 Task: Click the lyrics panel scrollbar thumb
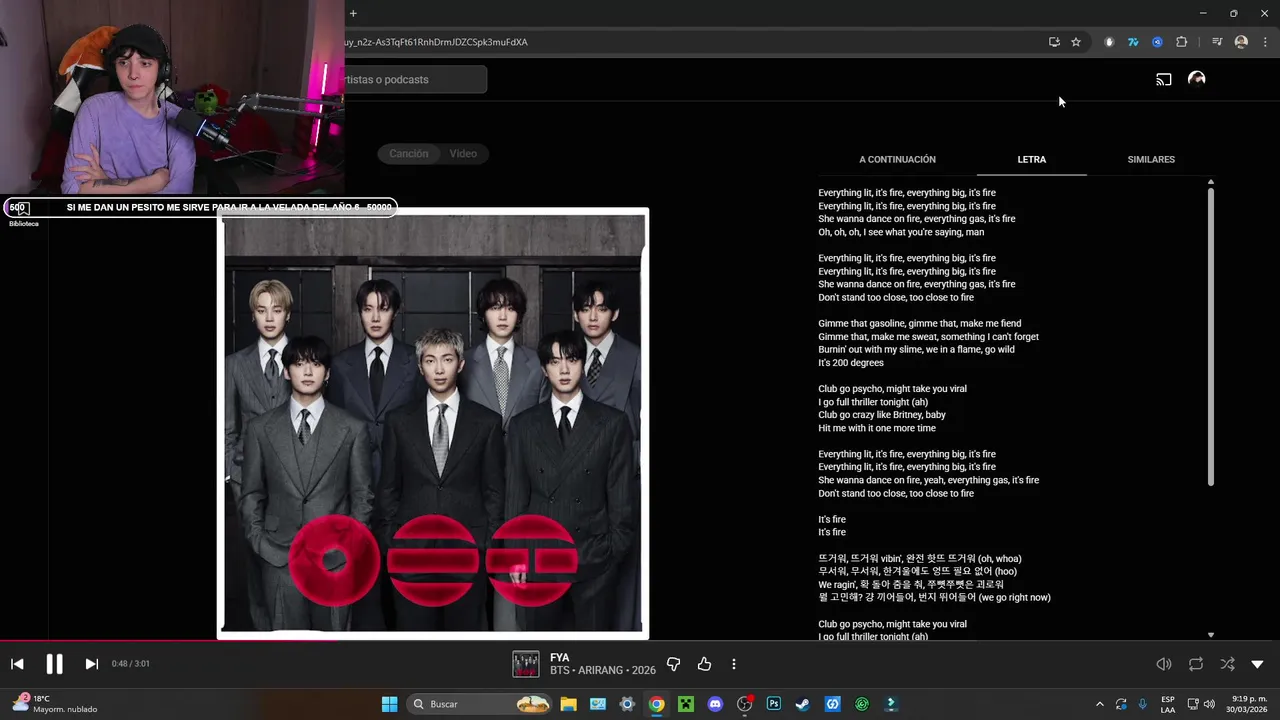1210,335
